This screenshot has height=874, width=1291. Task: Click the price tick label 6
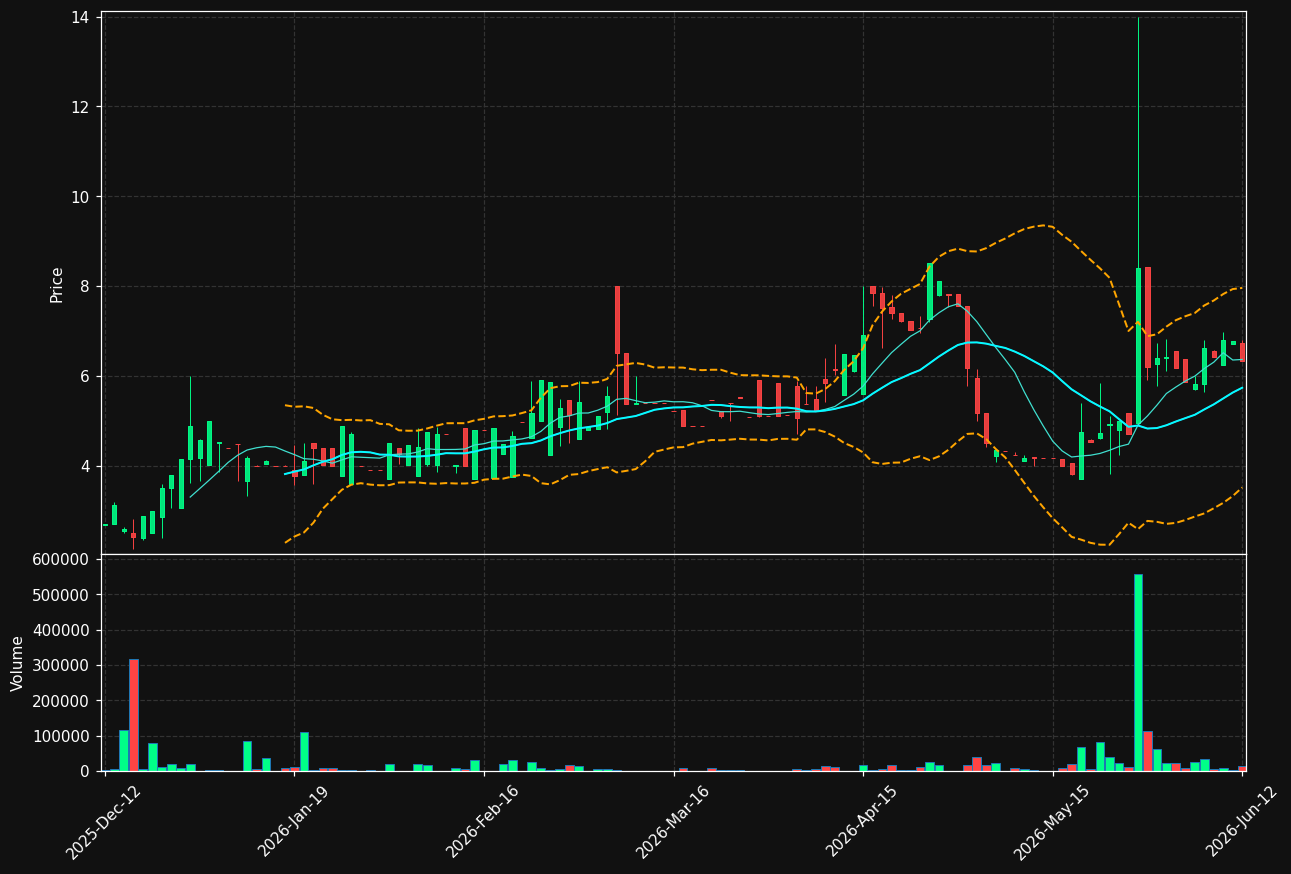click(85, 377)
